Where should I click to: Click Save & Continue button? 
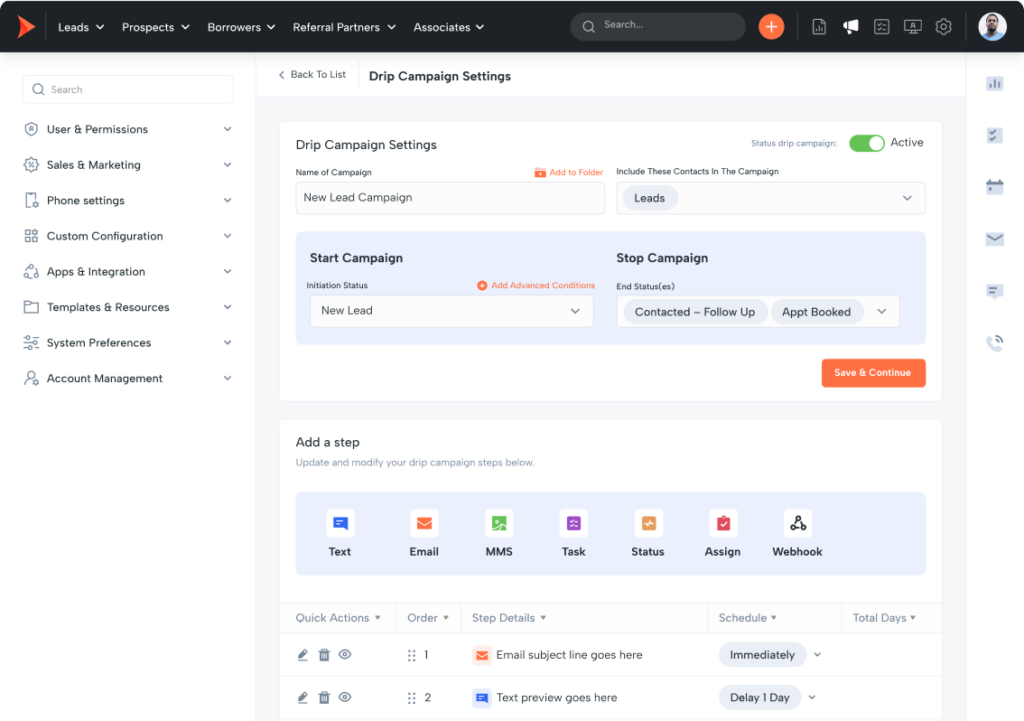click(x=873, y=373)
